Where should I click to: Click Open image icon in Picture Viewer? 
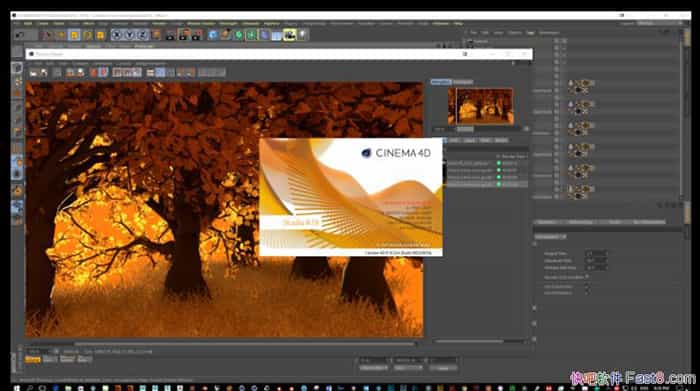[33, 73]
